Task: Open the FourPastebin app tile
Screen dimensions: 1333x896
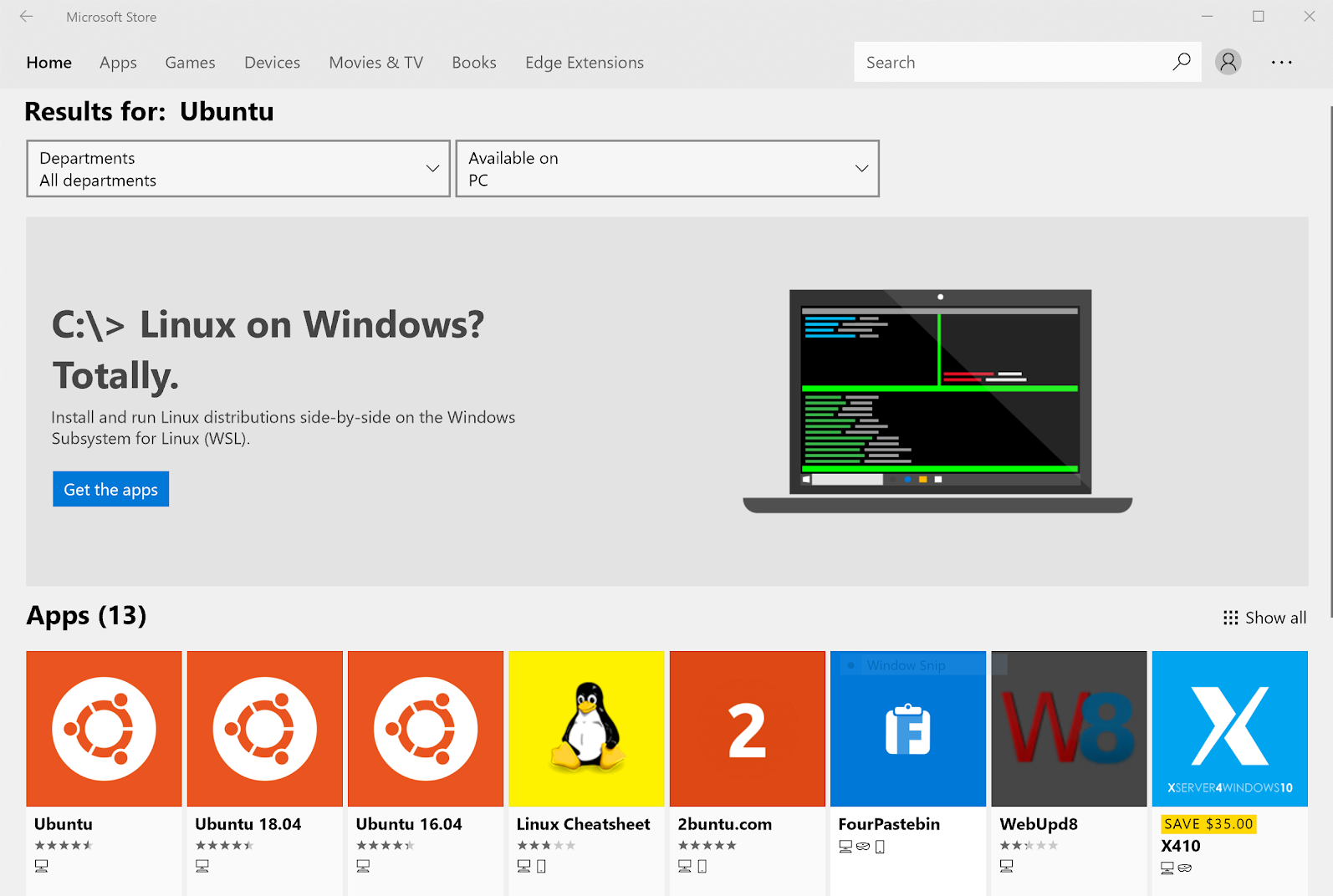Action: pyautogui.click(x=908, y=729)
